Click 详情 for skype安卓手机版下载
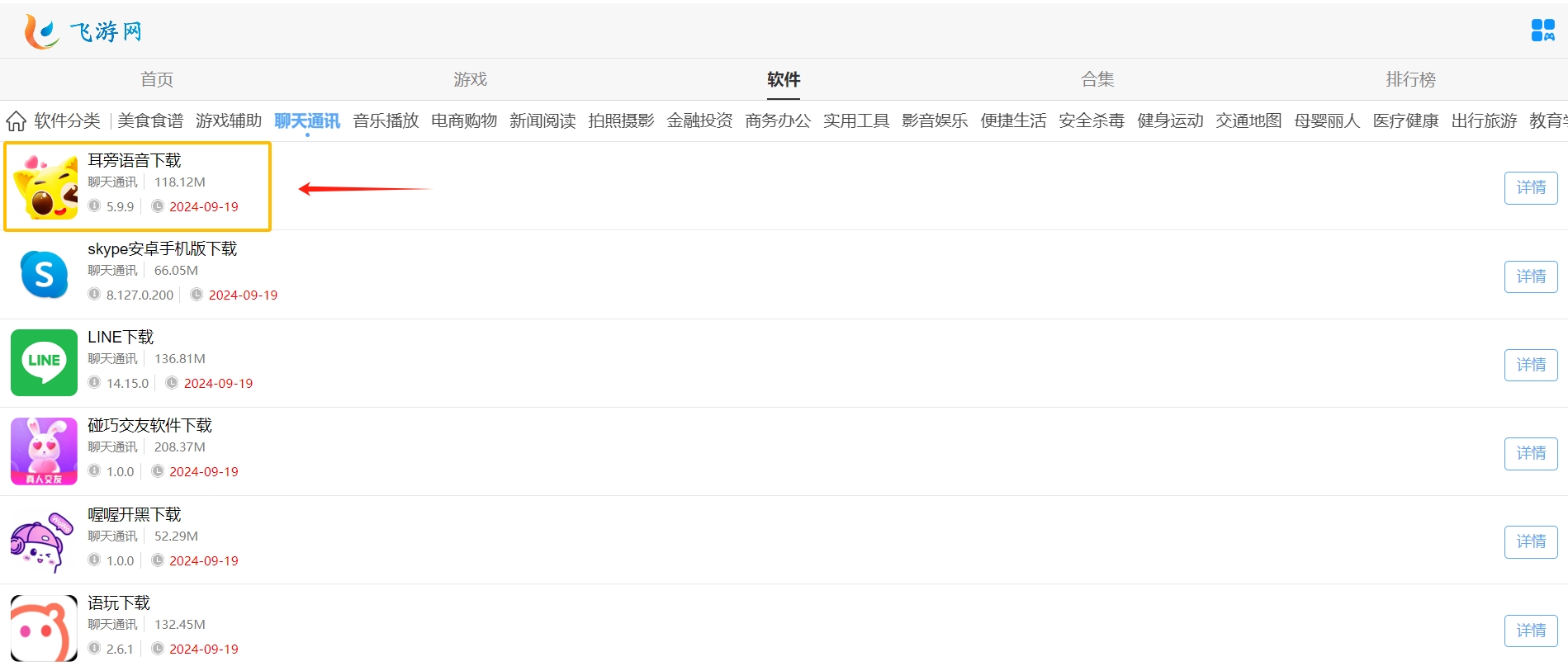This screenshot has height=671, width=1568. (x=1531, y=276)
